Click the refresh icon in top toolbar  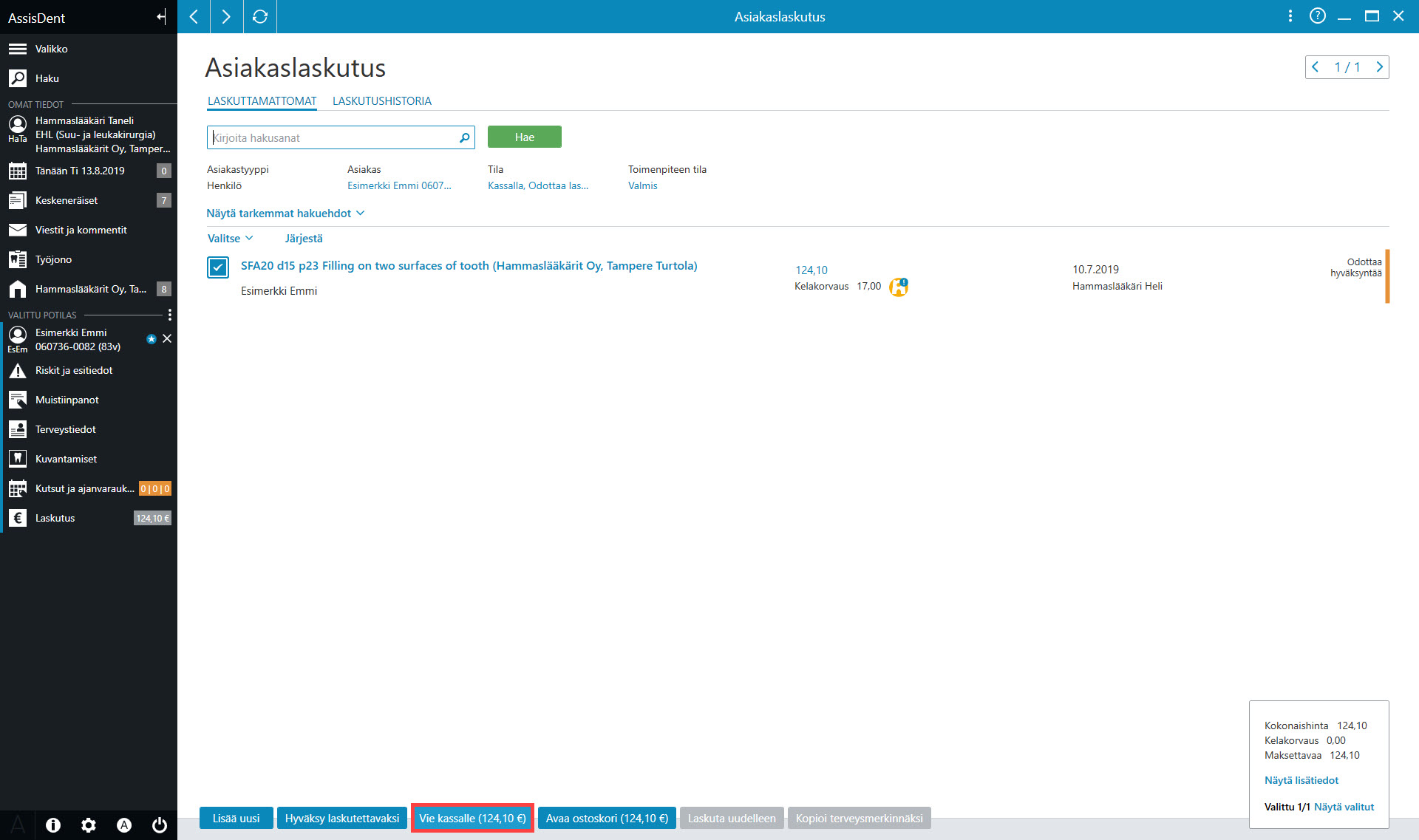(260, 16)
